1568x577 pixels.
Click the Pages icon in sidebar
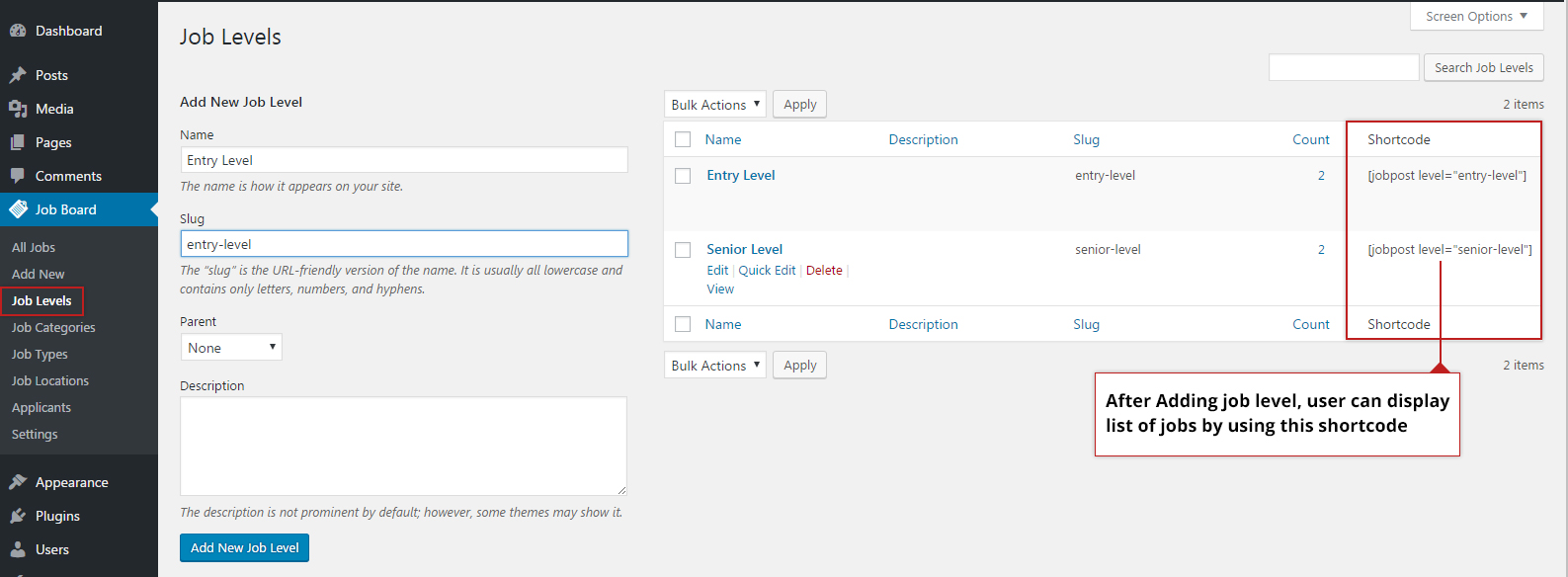pos(18,142)
